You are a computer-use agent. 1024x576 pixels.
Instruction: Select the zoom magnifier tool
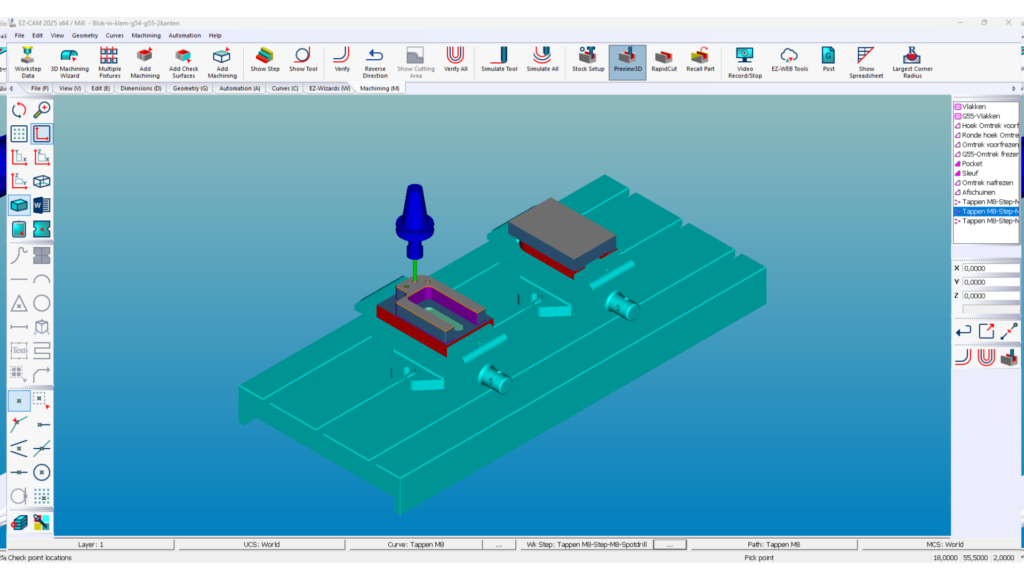[42, 109]
